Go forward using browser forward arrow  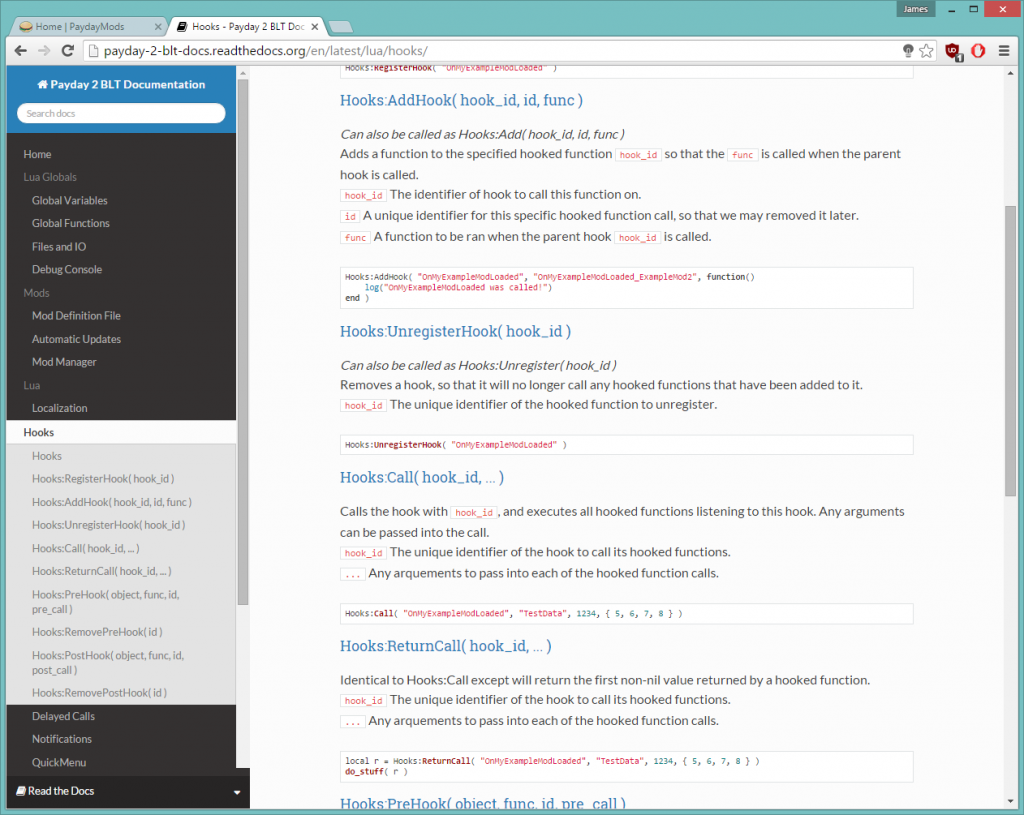click(x=44, y=51)
